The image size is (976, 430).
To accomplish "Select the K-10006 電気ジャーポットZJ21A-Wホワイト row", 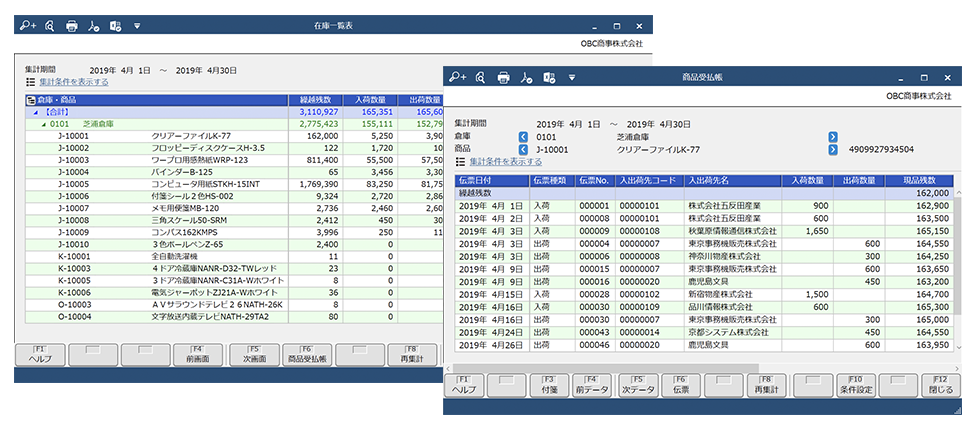I will click(x=234, y=293).
